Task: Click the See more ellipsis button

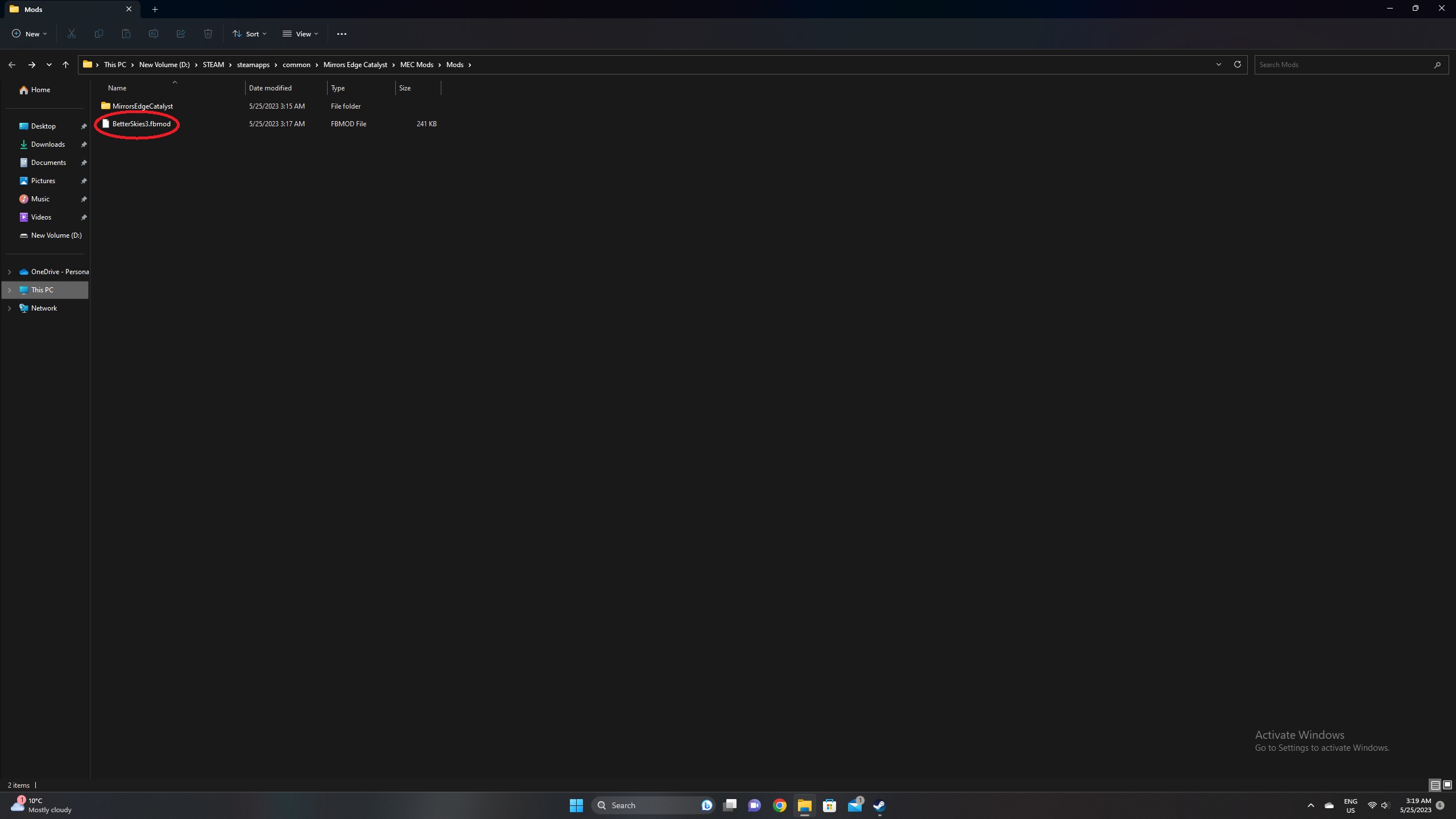Action: (341, 34)
